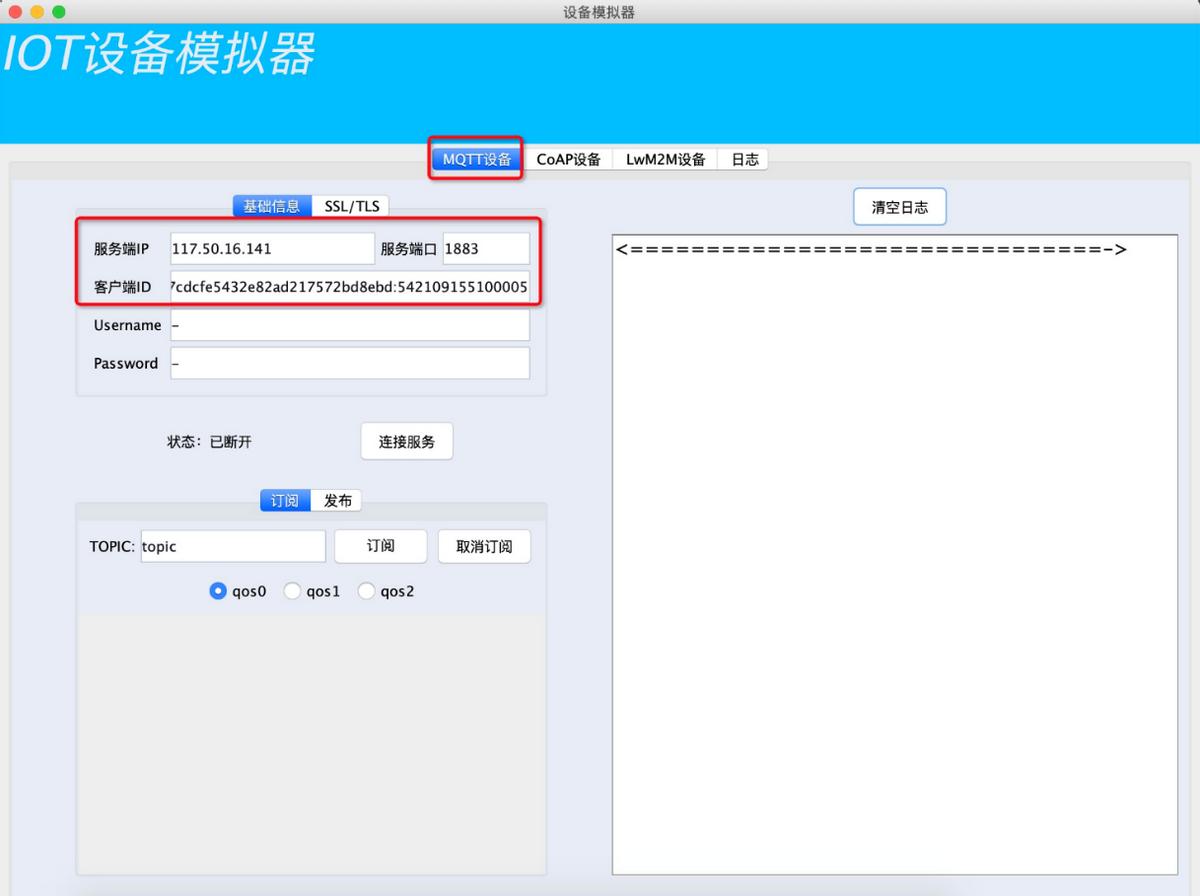Click the 清空日志 button
The height and width of the screenshot is (896, 1200).
coord(900,207)
